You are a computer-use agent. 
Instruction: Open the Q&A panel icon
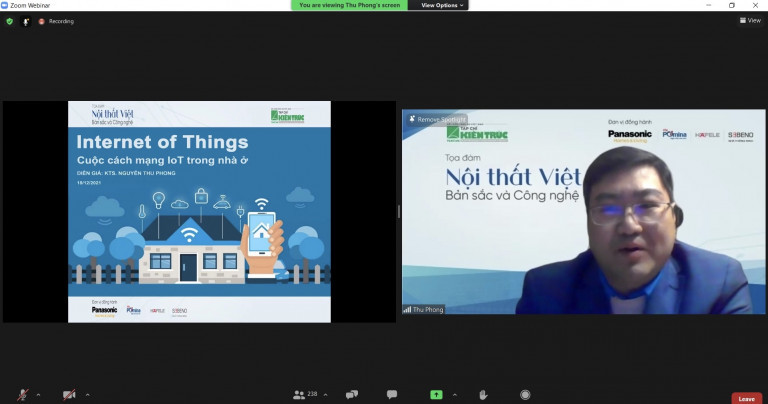[350, 394]
